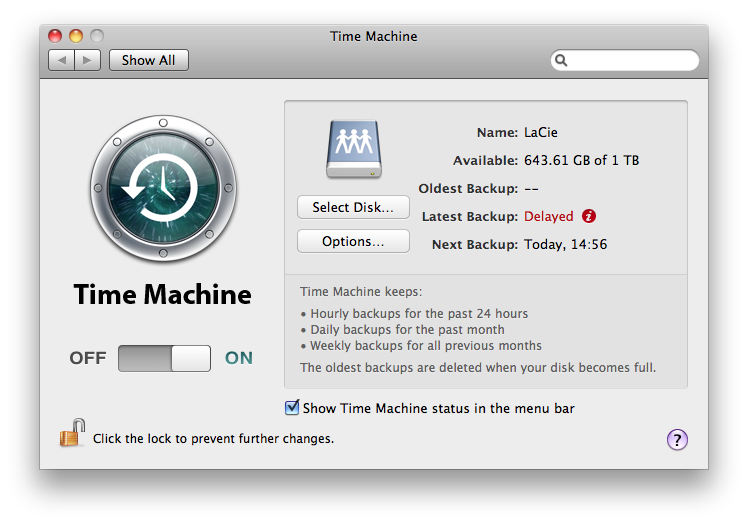This screenshot has width=748, height=524.
Task: Open the purple Help question mark button
Action: pyautogui.click(x=677, y=440)
